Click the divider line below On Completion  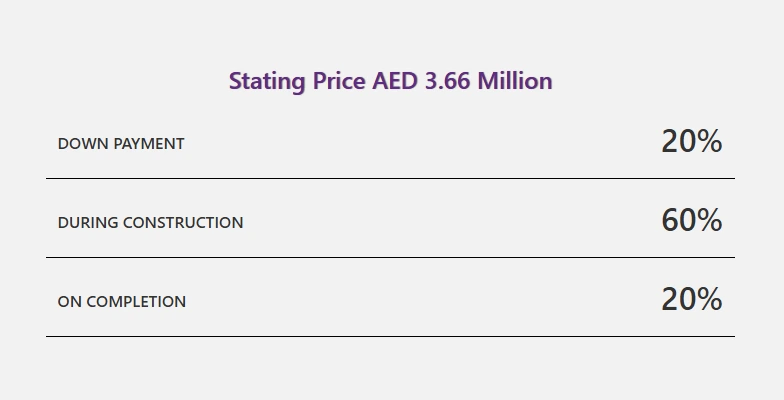(x=390, y=336)
